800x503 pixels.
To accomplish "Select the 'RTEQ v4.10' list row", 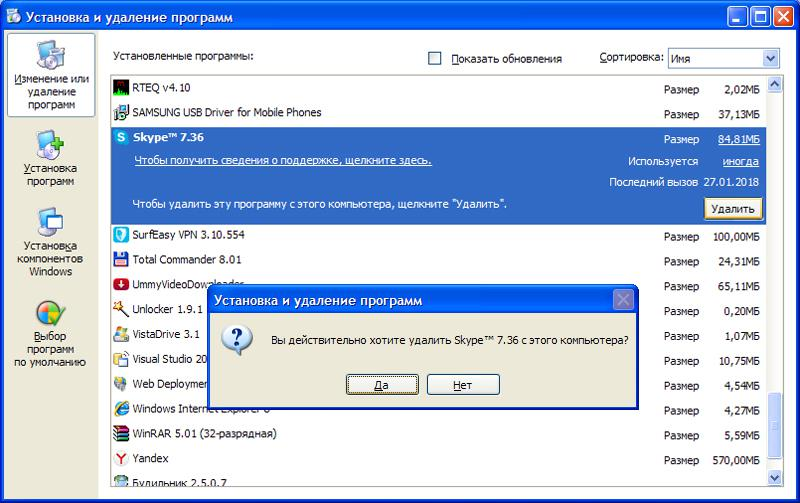I will [439, 88].
